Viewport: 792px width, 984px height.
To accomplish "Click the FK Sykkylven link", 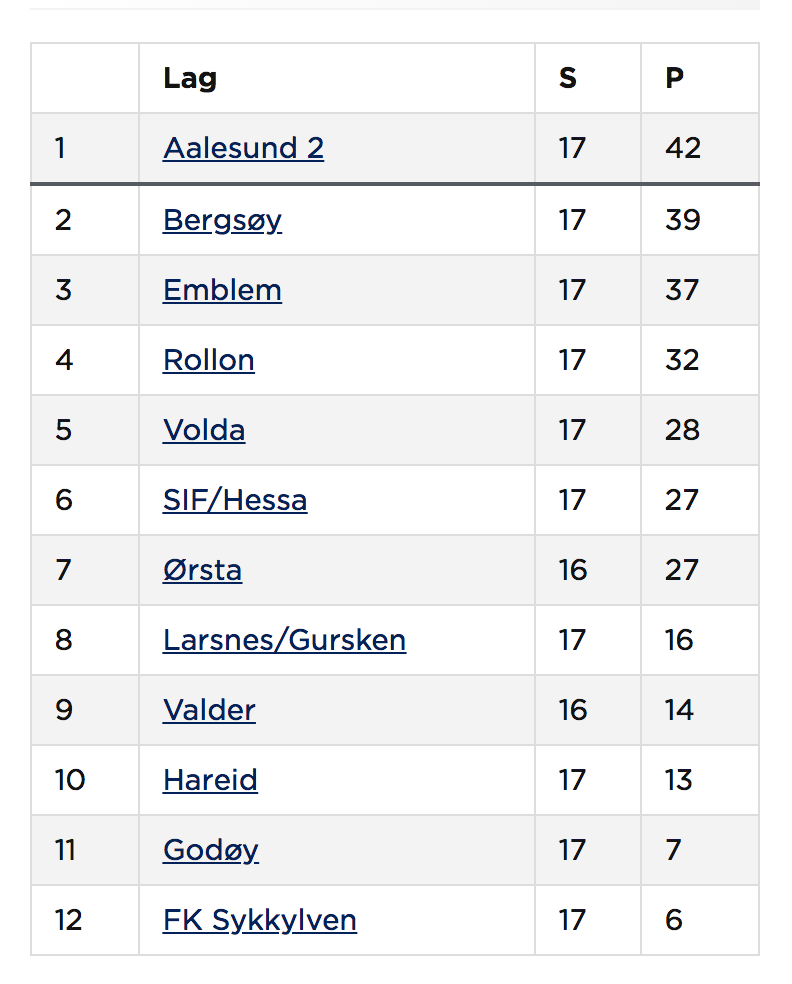I will [x=259, y=919].
